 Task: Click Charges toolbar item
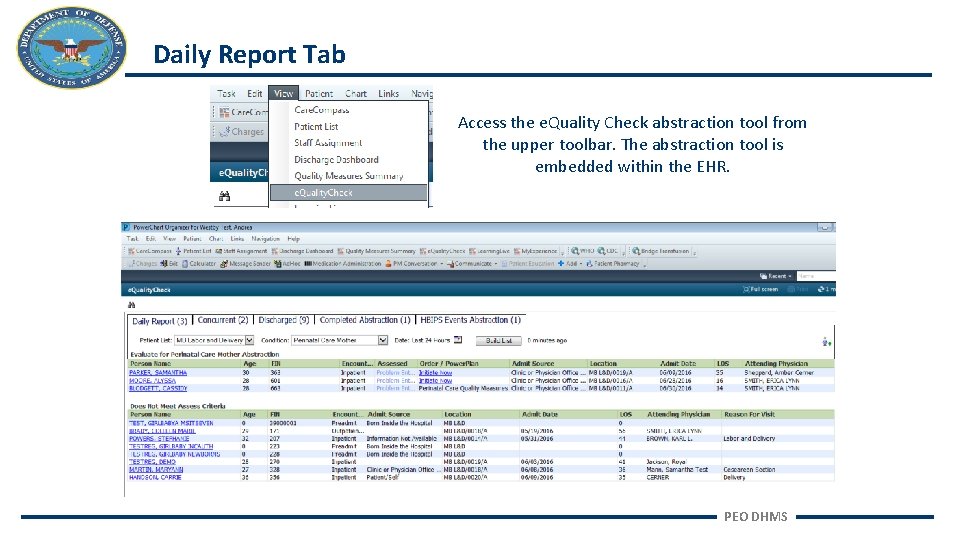point(142,264)
